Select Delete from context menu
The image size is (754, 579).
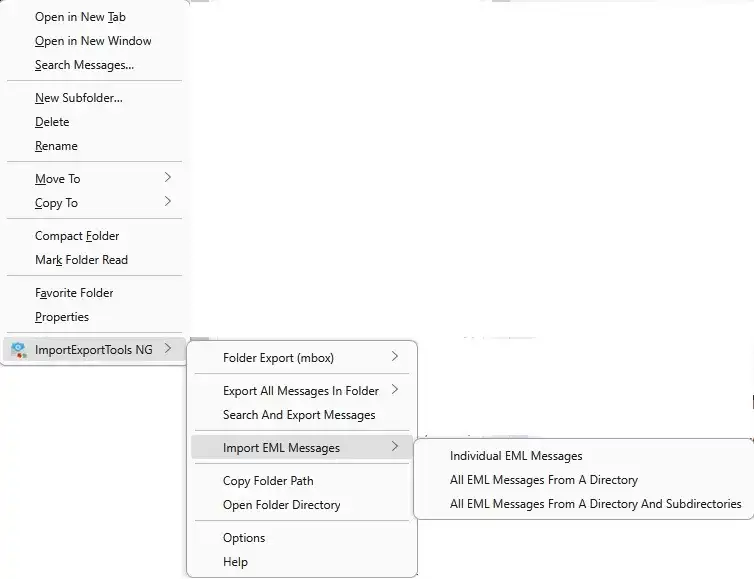tap(94, 122)
